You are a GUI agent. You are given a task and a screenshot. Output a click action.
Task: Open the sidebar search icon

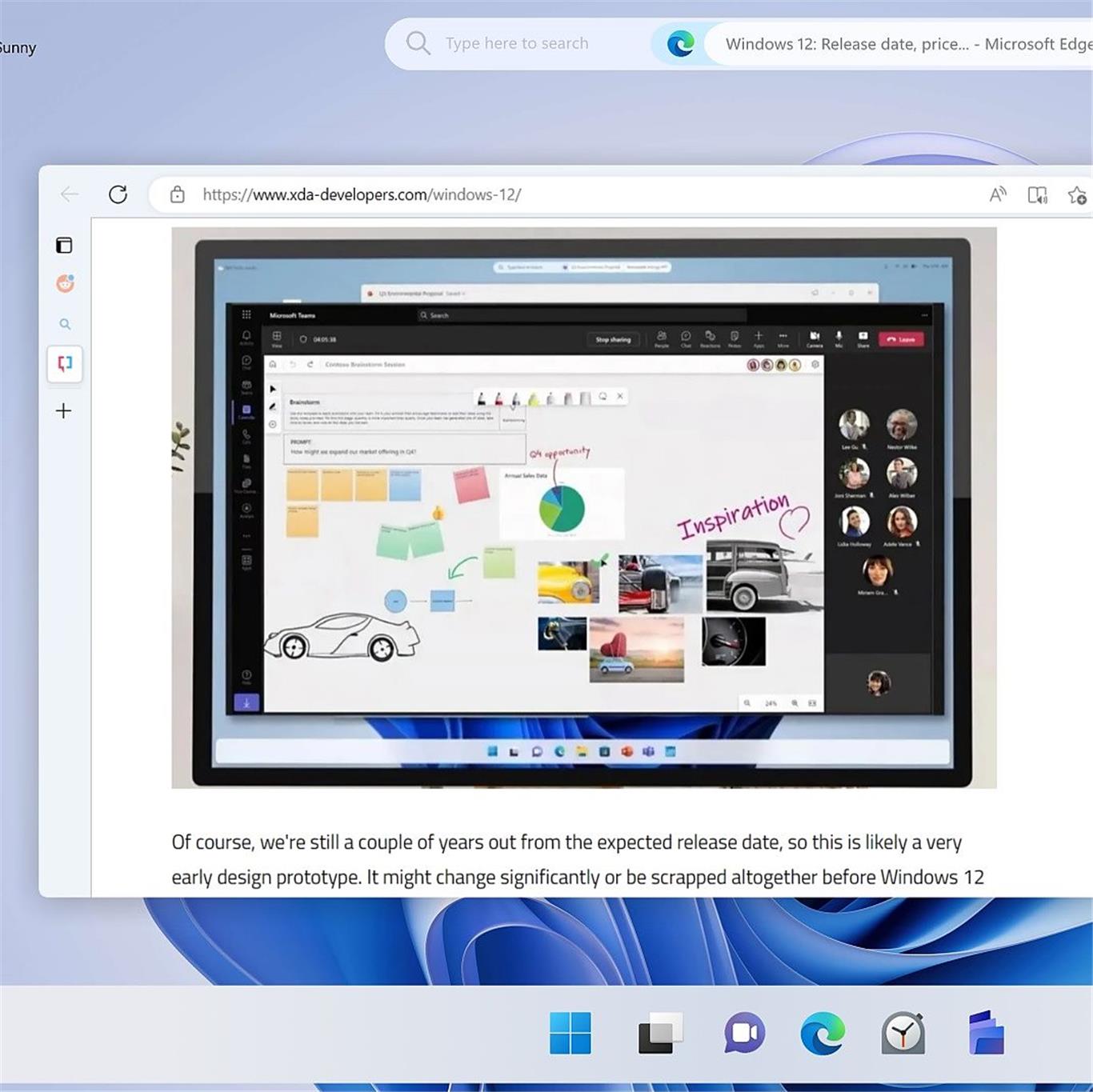pyautogui.click(x=65, y=324)
